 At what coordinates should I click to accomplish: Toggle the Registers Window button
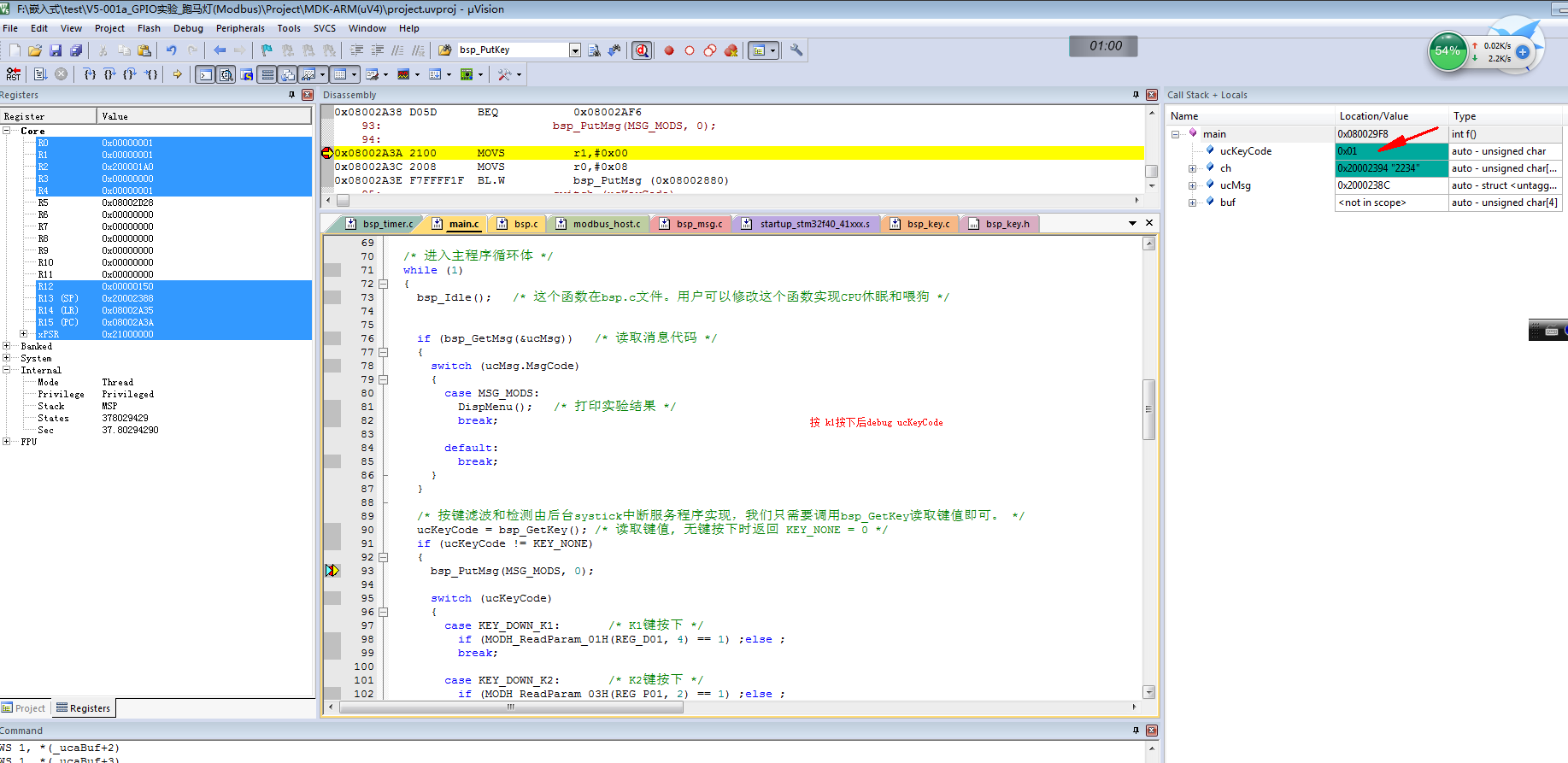click(x=267, y=74)
